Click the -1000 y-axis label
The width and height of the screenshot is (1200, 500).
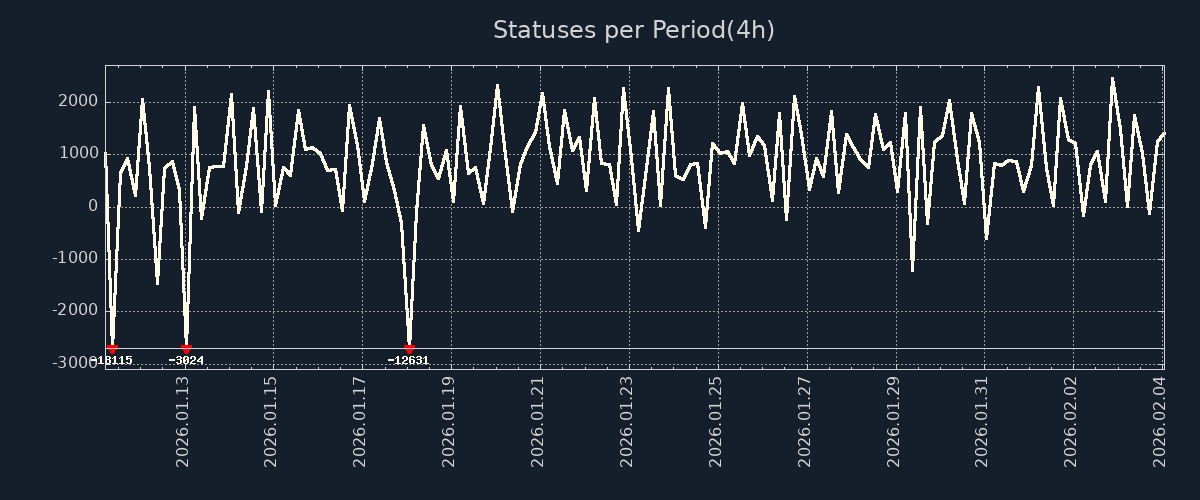coord(73,259)
